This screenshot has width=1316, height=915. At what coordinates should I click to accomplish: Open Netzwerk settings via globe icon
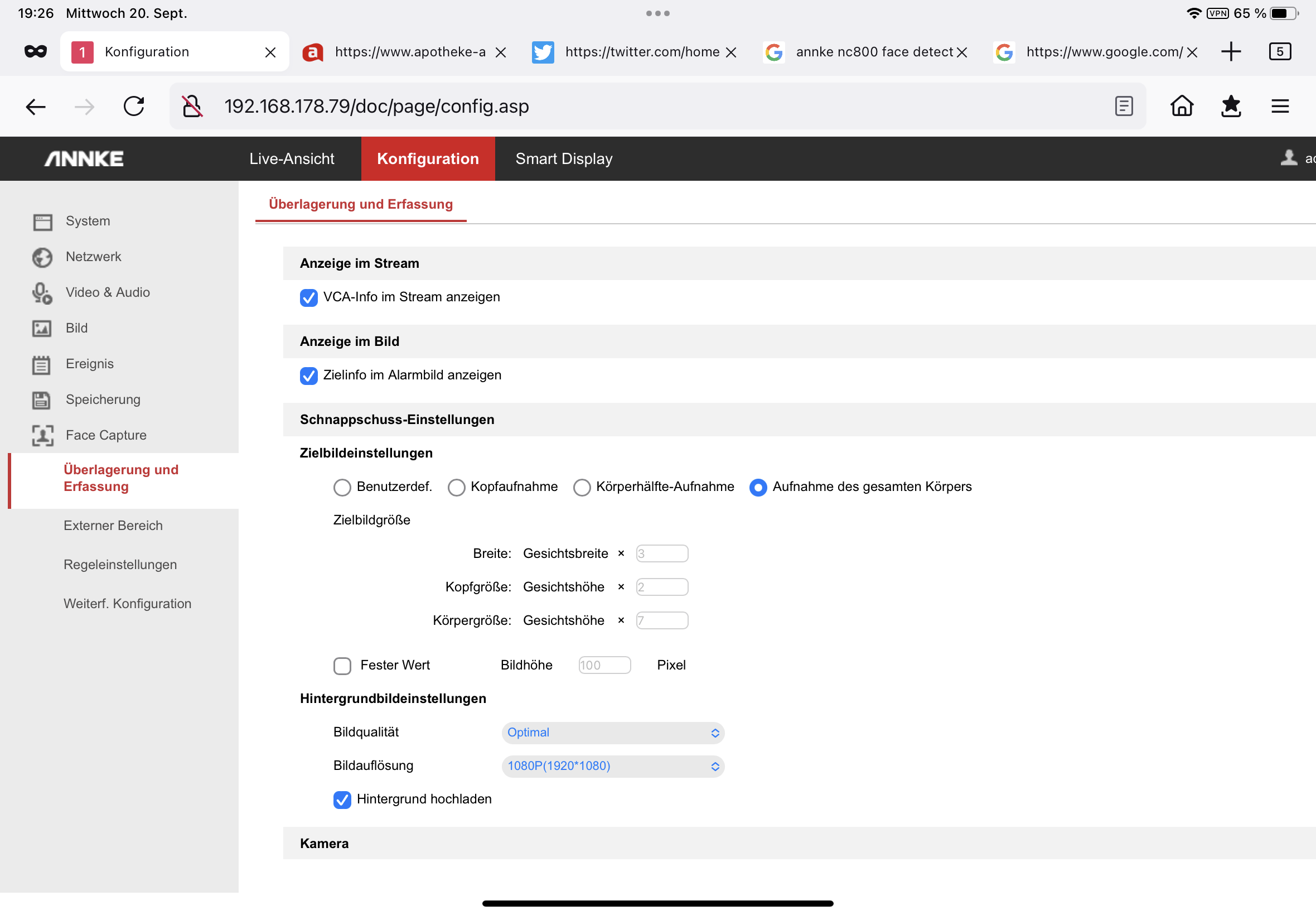[x=42, y=257]
